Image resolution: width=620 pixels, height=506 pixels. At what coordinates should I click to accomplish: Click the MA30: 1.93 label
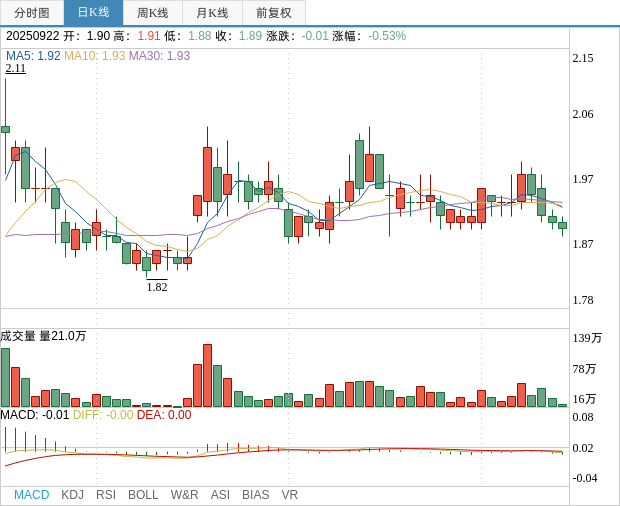point(159,56)
